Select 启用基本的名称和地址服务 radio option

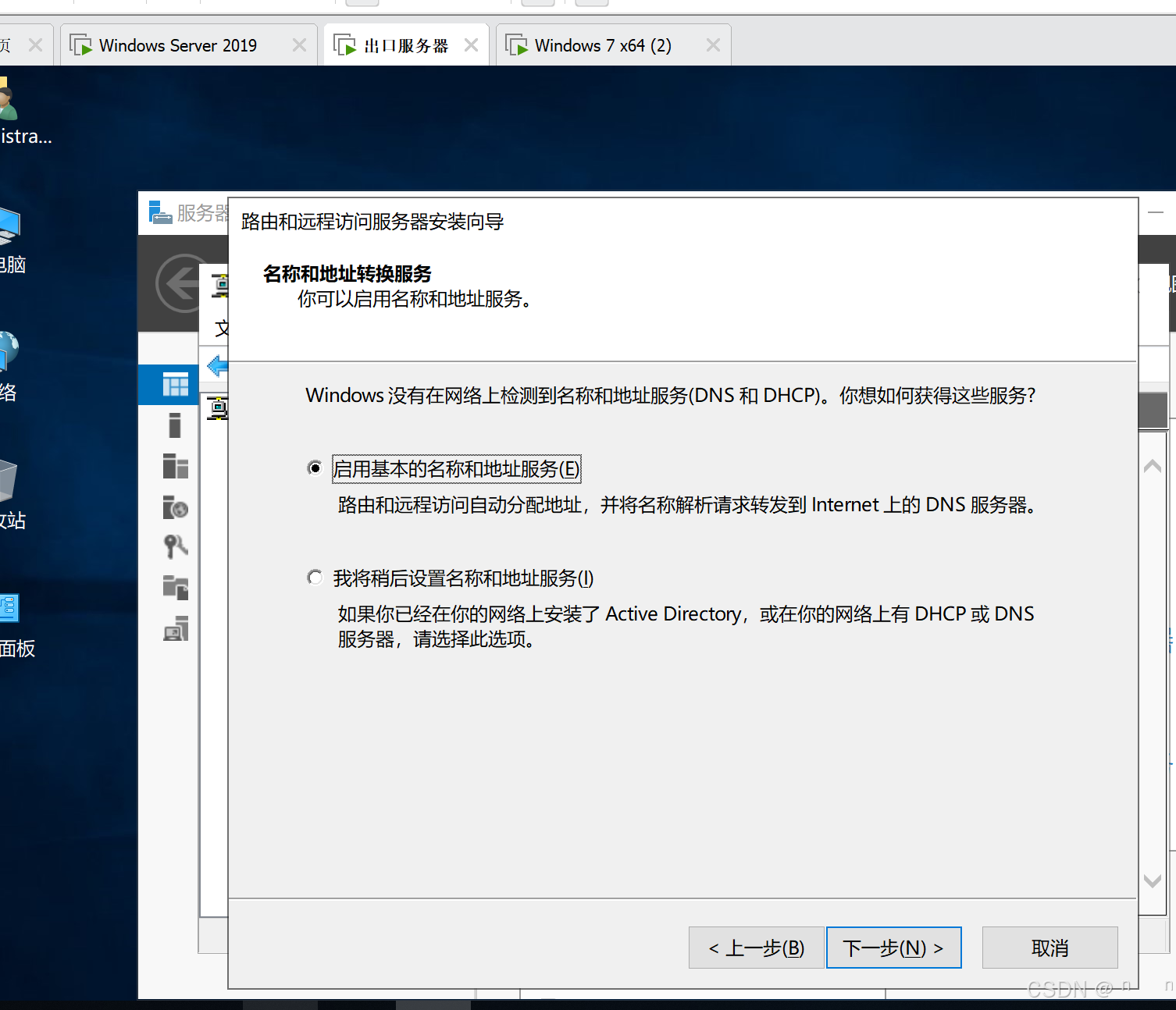click(x=315, y=468)
